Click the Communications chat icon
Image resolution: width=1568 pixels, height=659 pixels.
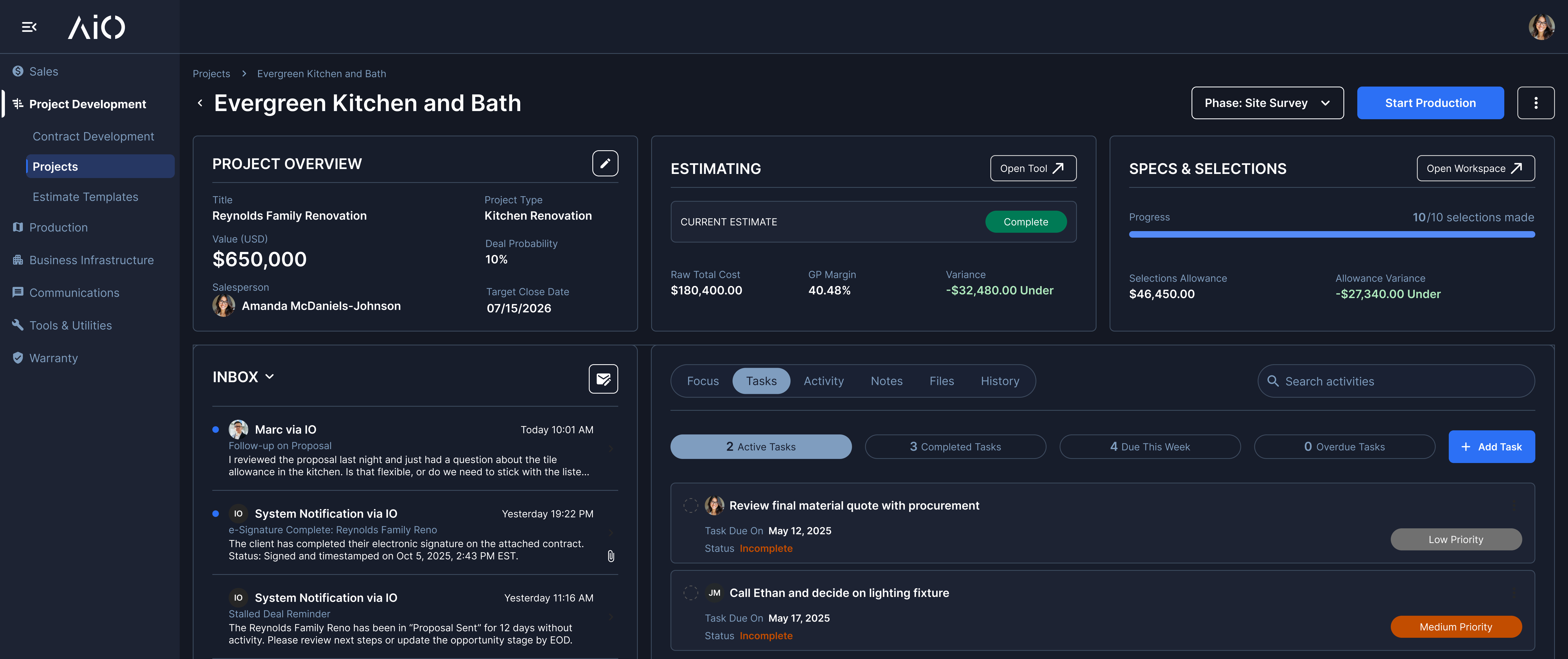coord(18,293)
